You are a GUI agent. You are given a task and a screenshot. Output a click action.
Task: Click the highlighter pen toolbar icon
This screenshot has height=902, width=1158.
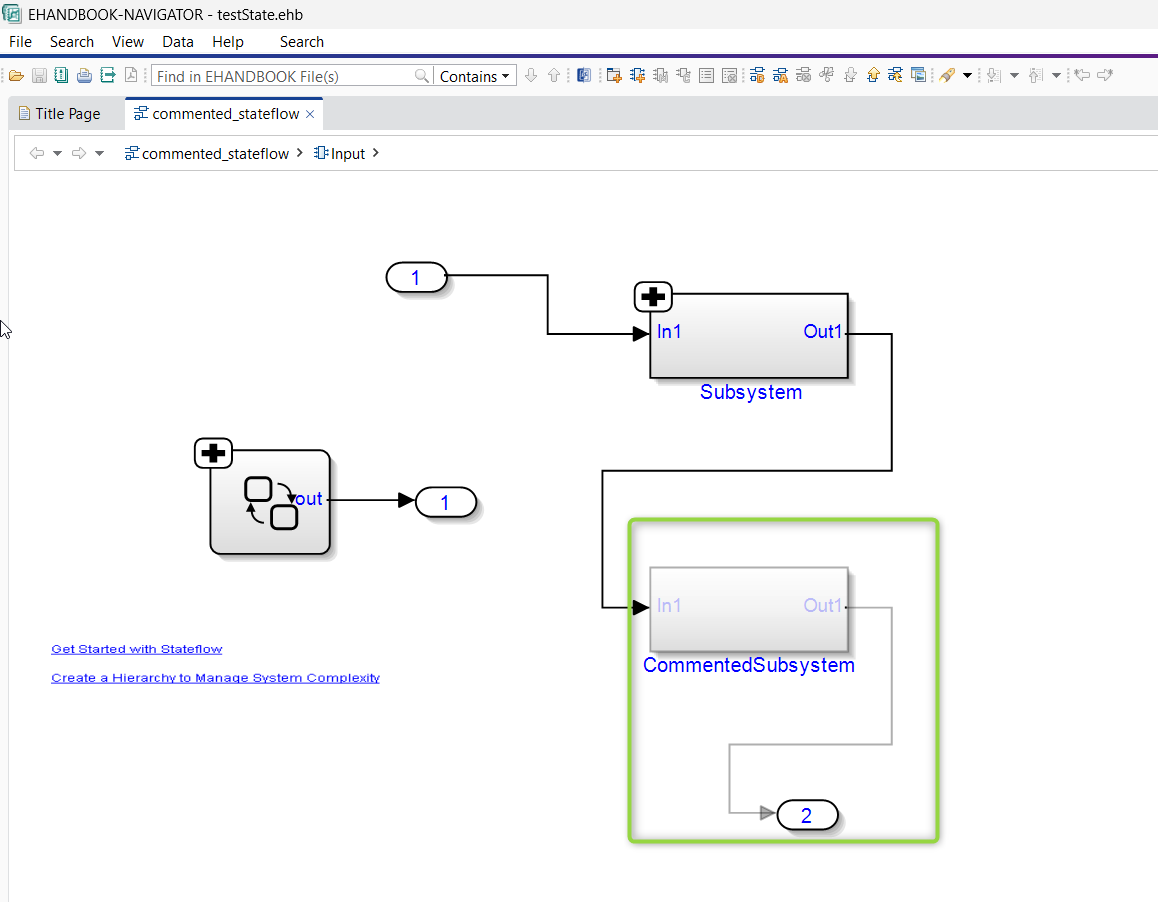tap(948, 75)
